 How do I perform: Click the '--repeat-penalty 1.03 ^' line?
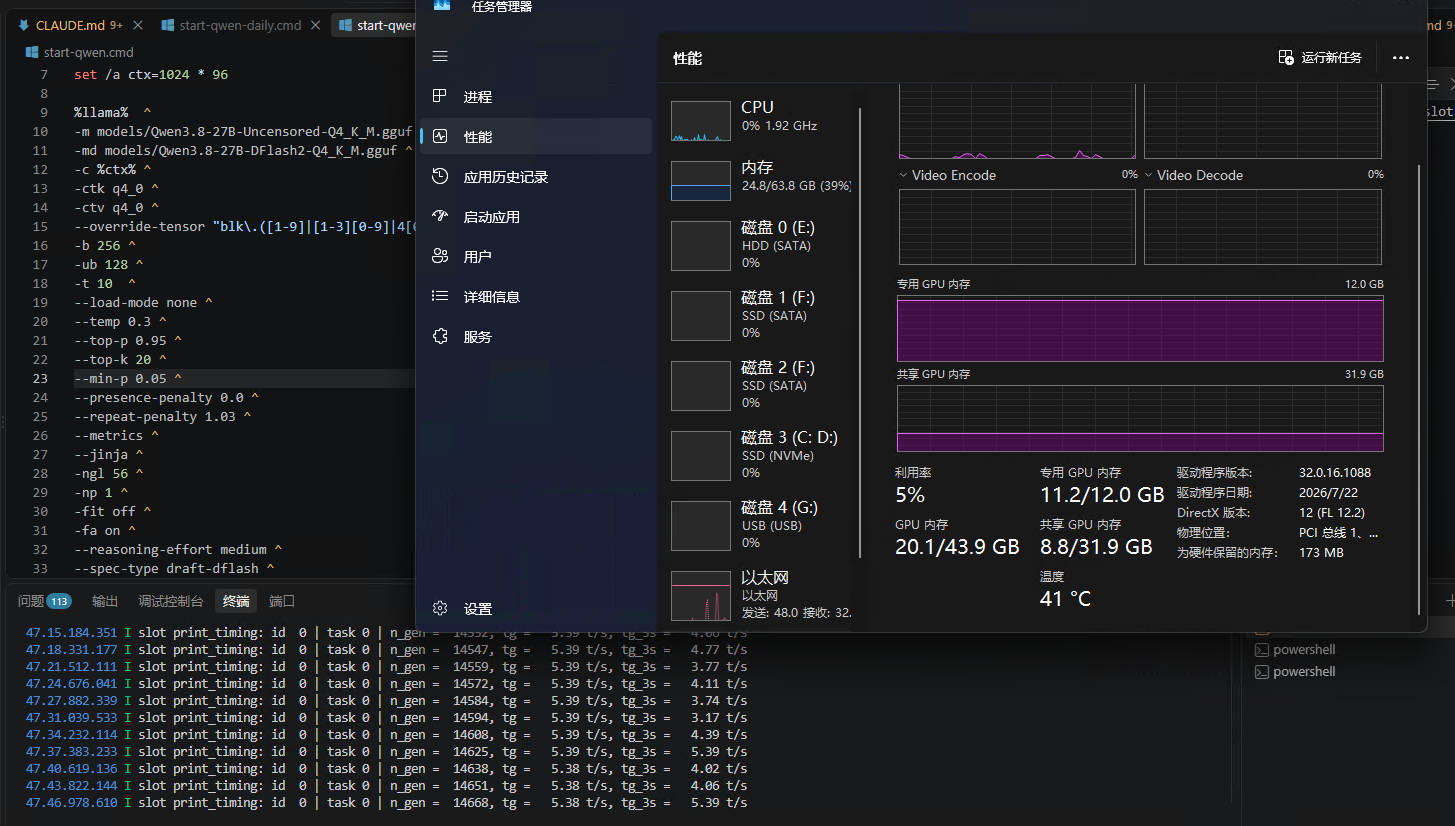pos(163,417)
